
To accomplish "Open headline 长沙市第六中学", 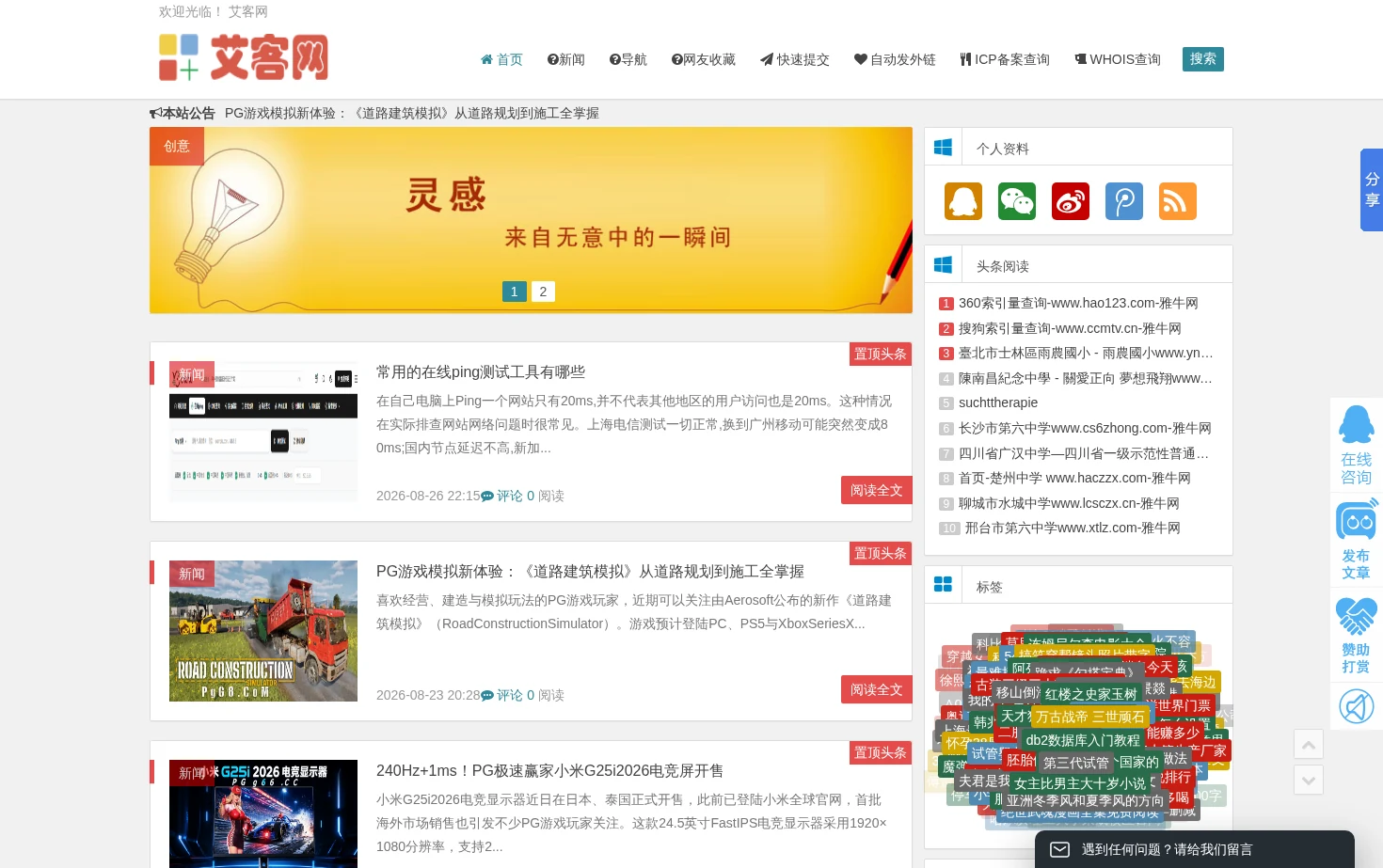I will (1085, 428).
